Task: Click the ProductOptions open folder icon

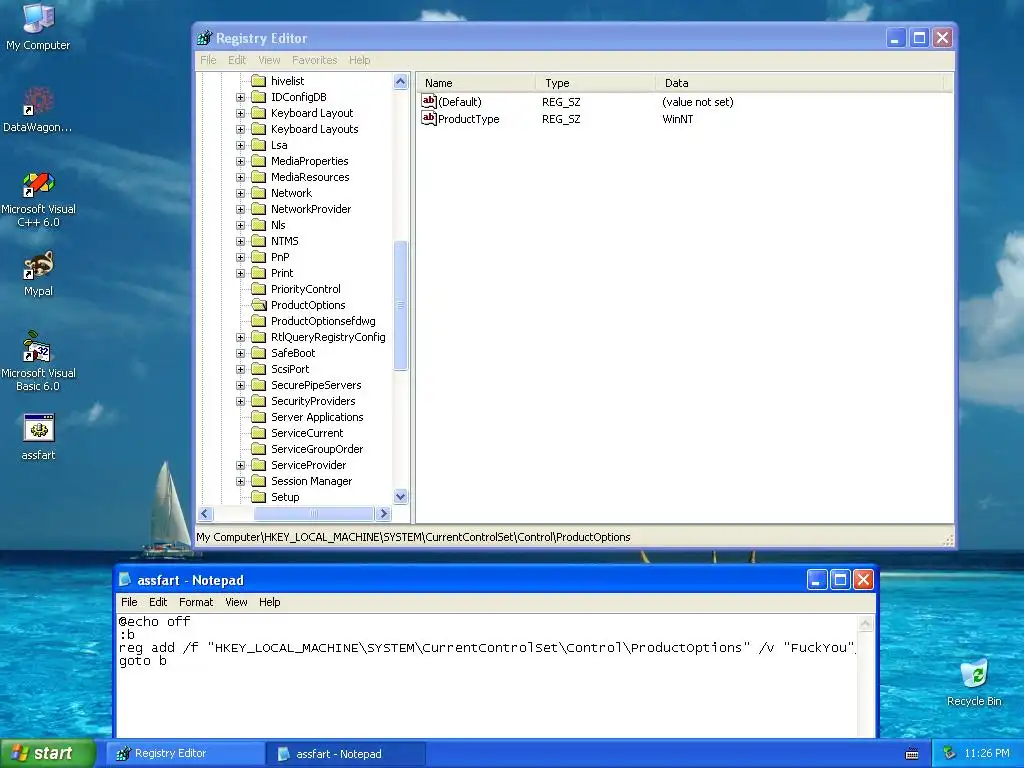Action: point(259,305)
